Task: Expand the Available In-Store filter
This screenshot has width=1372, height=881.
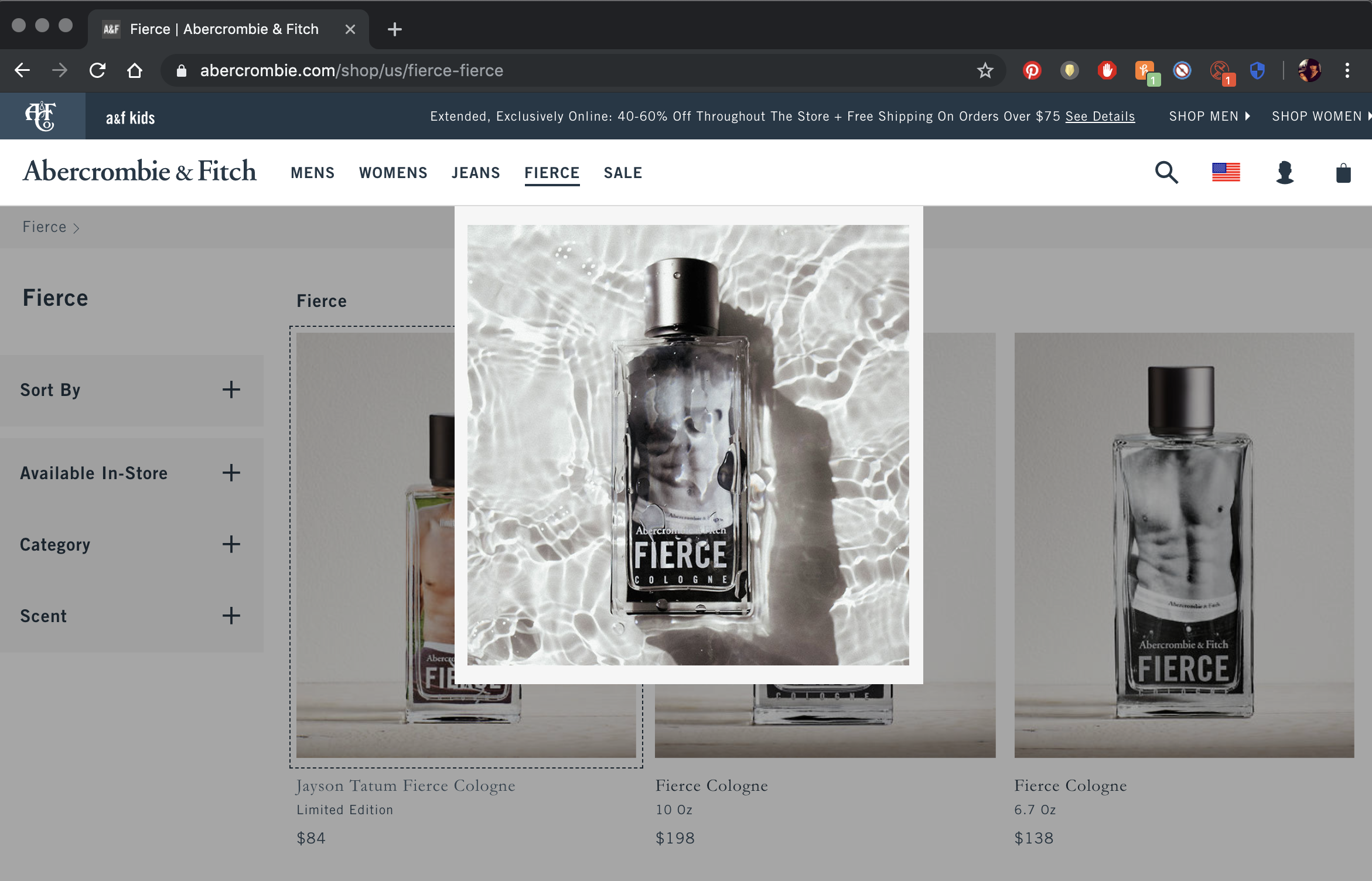Action: (x=132, y=473)
